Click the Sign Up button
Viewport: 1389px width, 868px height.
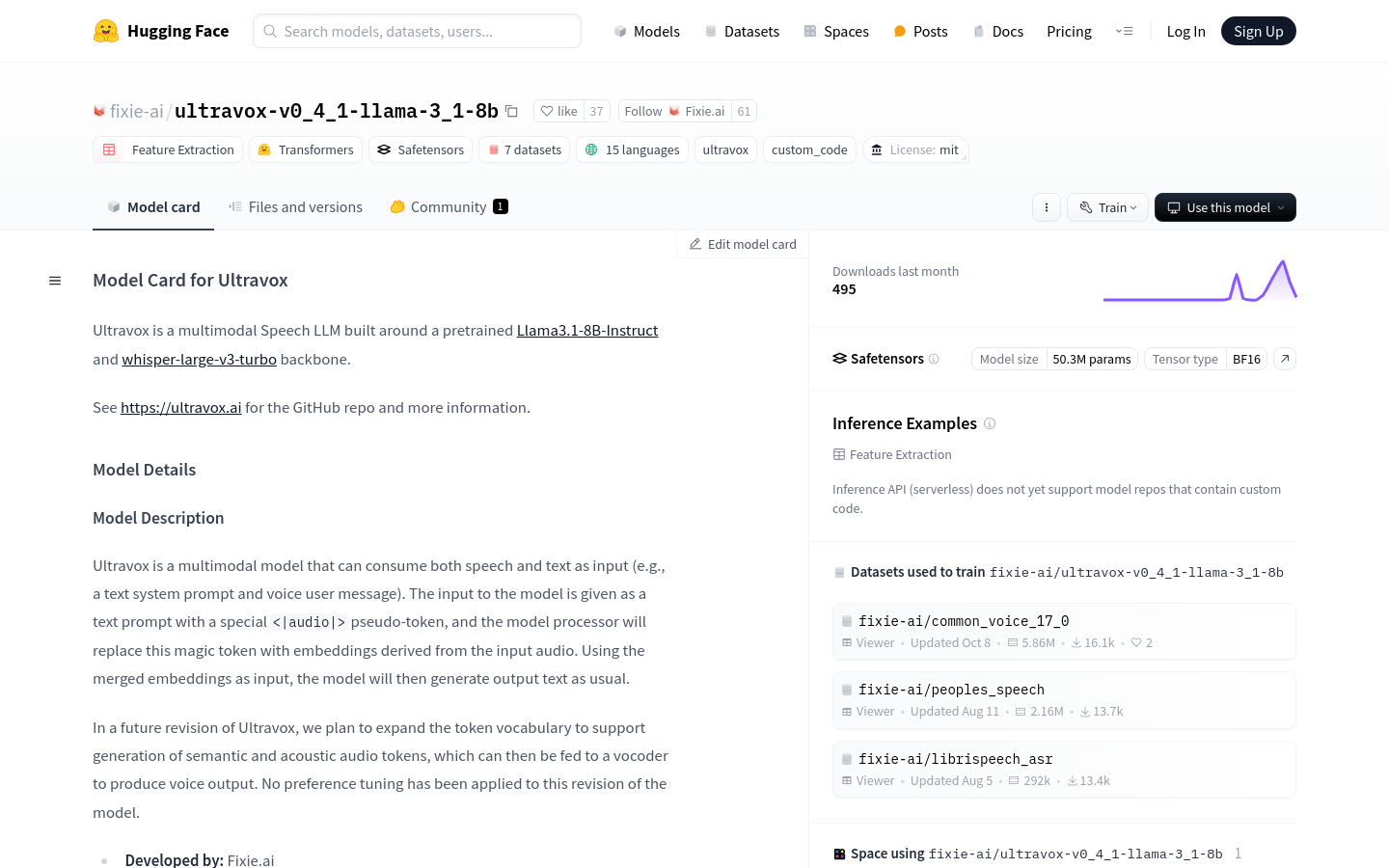pos(1258,31)
